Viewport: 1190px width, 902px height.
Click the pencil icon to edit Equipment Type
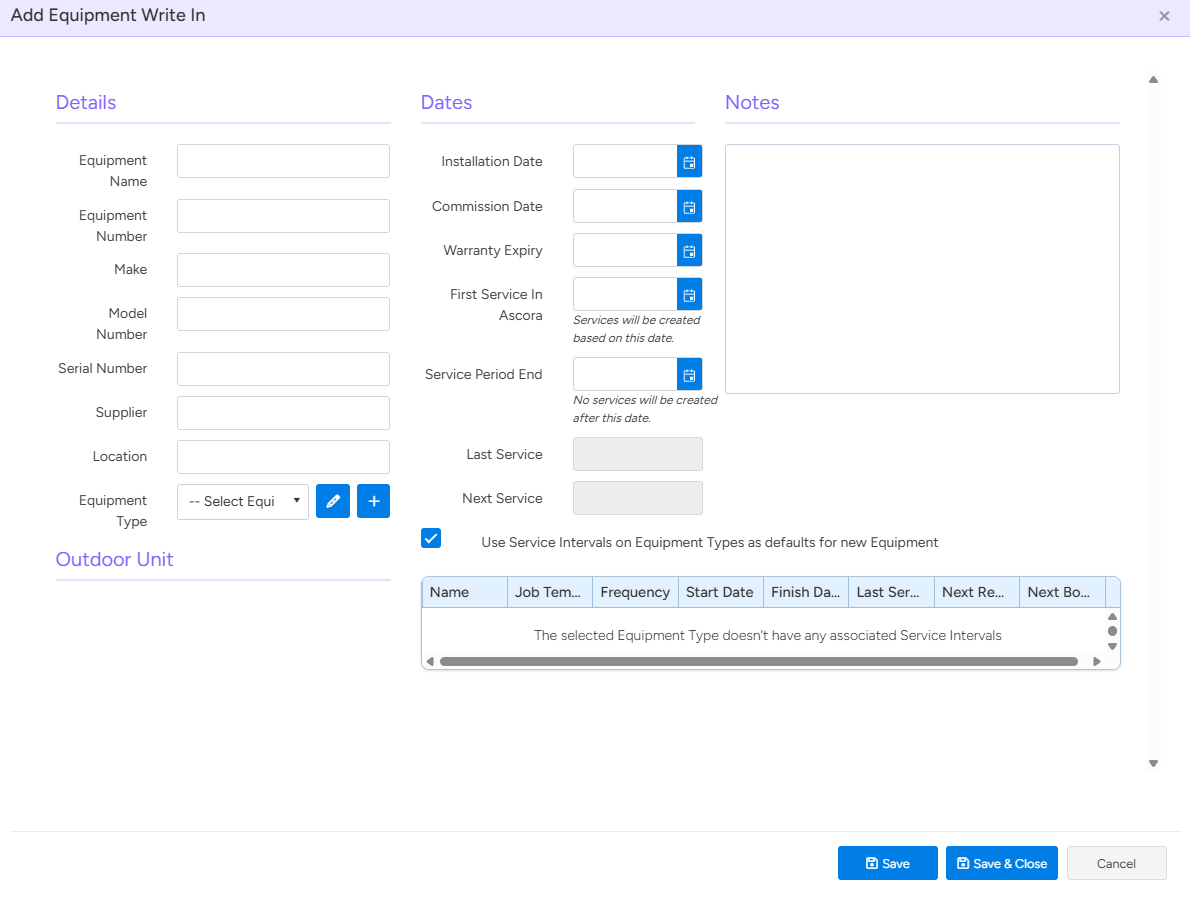333,501
